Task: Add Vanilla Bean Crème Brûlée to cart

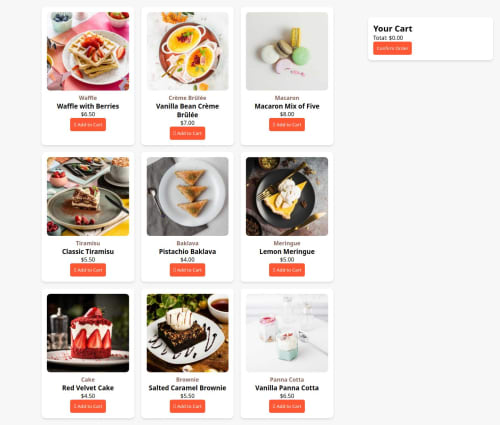Action: (187, 133)
